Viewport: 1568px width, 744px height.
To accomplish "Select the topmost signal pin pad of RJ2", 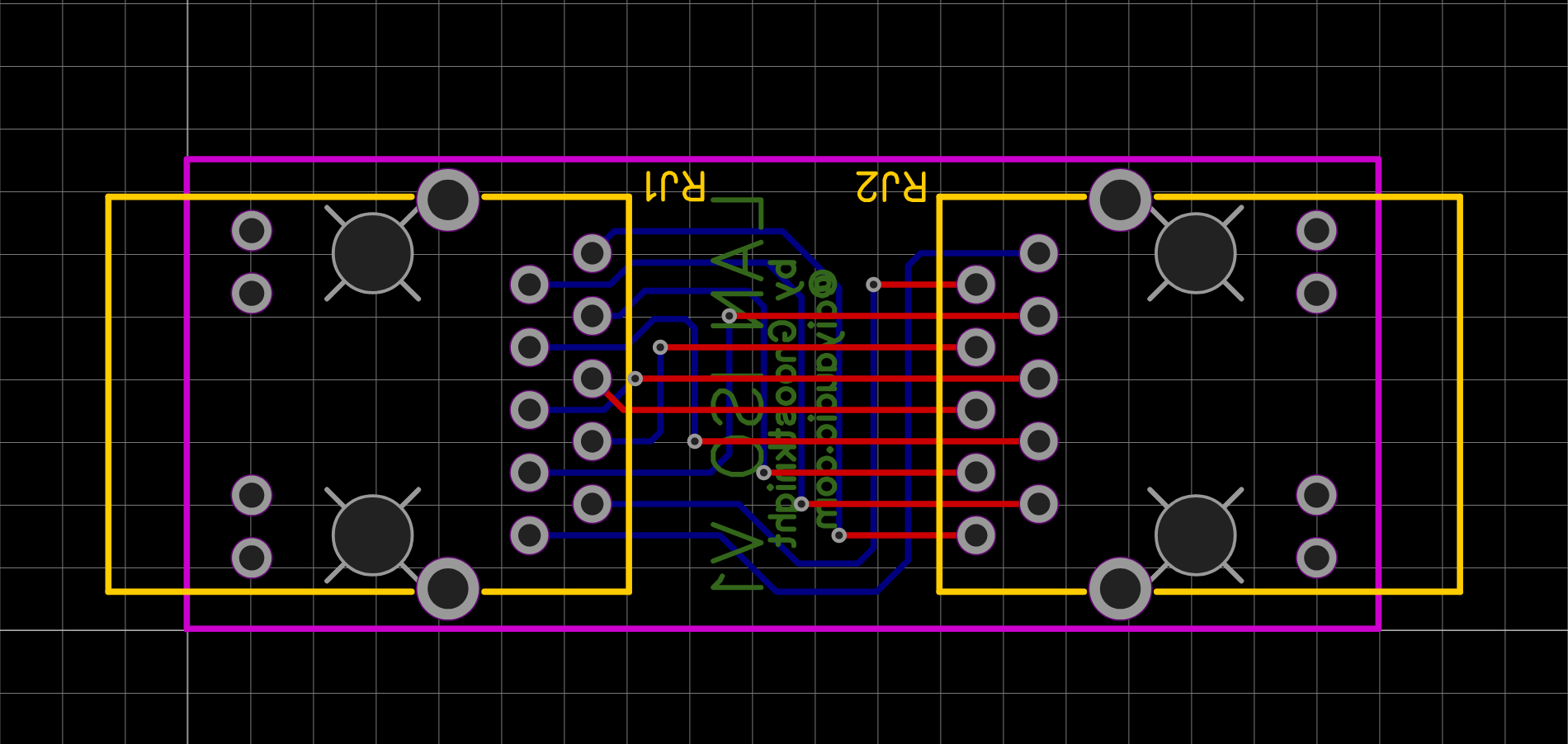I will (x=1039, y=253).
